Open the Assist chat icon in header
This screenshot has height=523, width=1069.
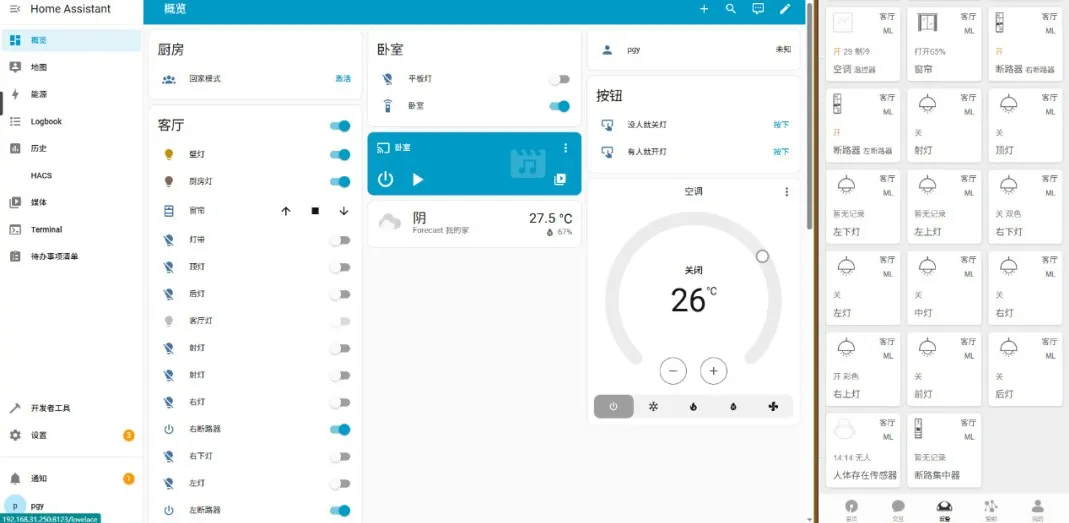point(758,9)
